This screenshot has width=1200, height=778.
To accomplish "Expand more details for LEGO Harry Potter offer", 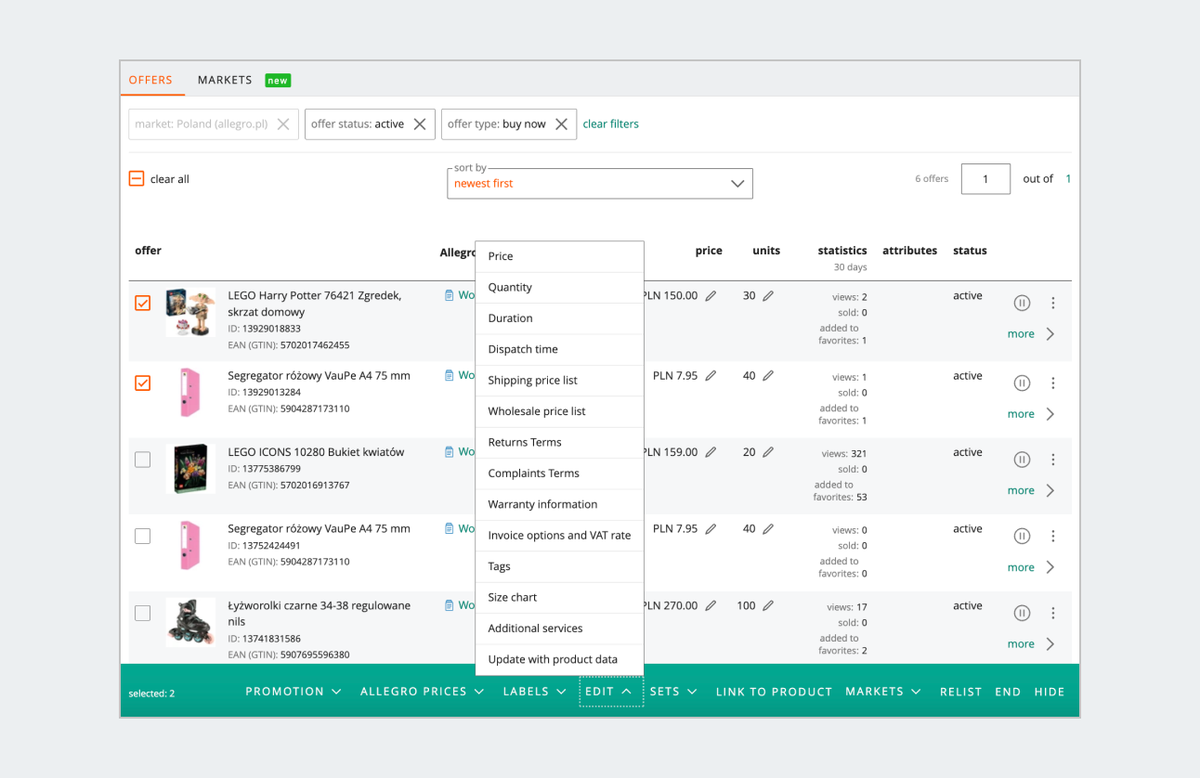I will pyautogui.click(x=1031, y=334).
